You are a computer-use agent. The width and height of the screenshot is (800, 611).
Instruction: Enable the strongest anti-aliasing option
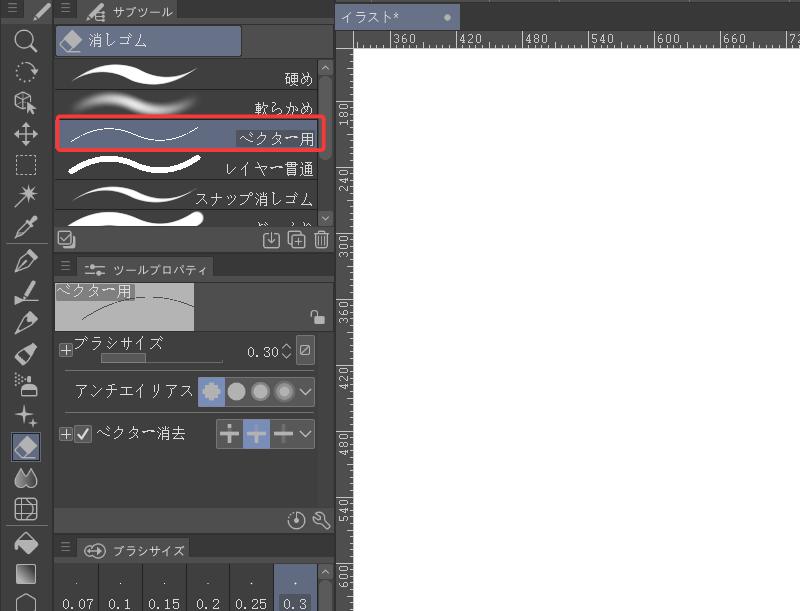tap(284, 391)
